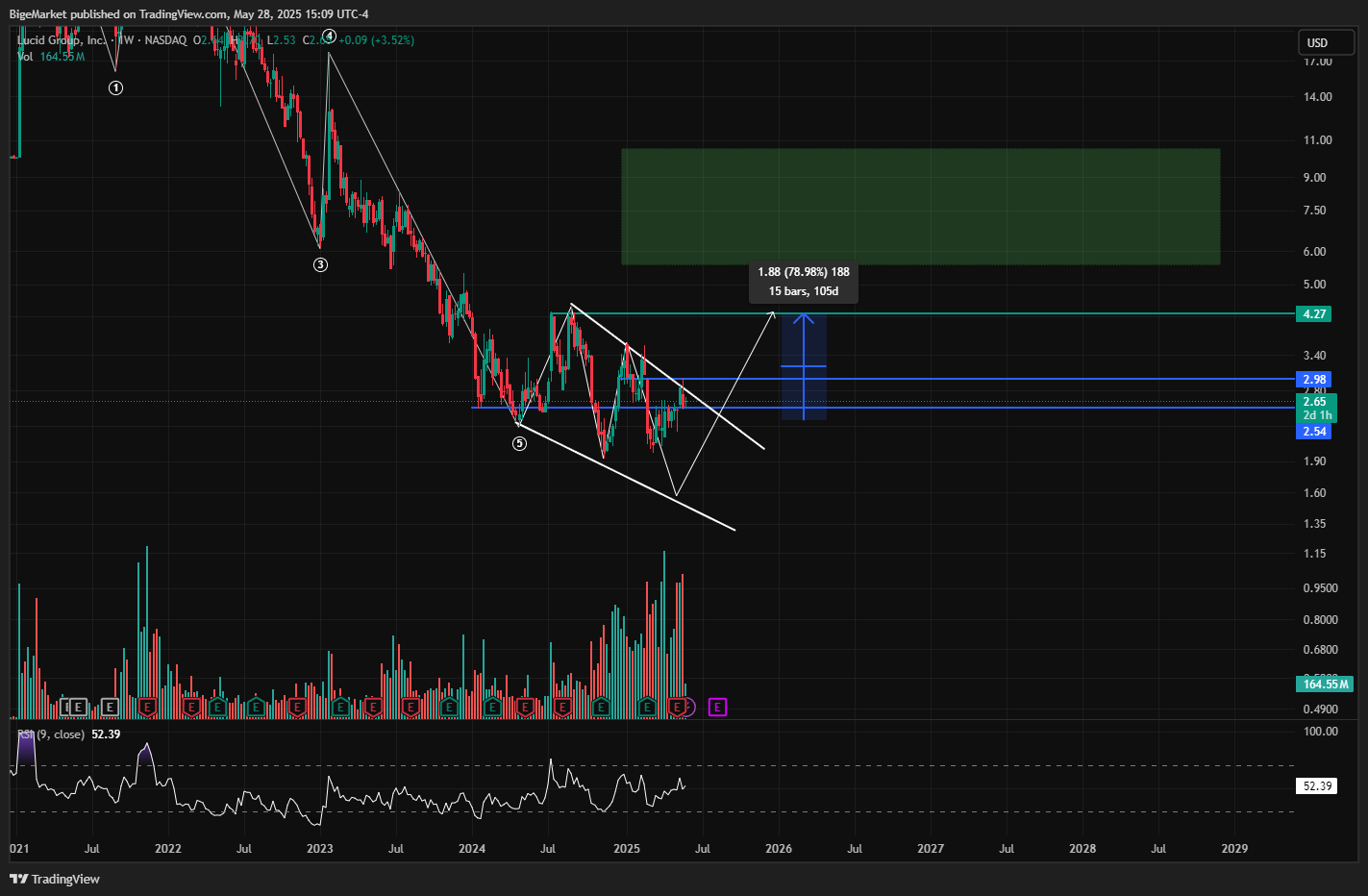The image size is (1368, 896).
Task: Click the RSI (9, close) indicator legend
Action: coord(53,734)
